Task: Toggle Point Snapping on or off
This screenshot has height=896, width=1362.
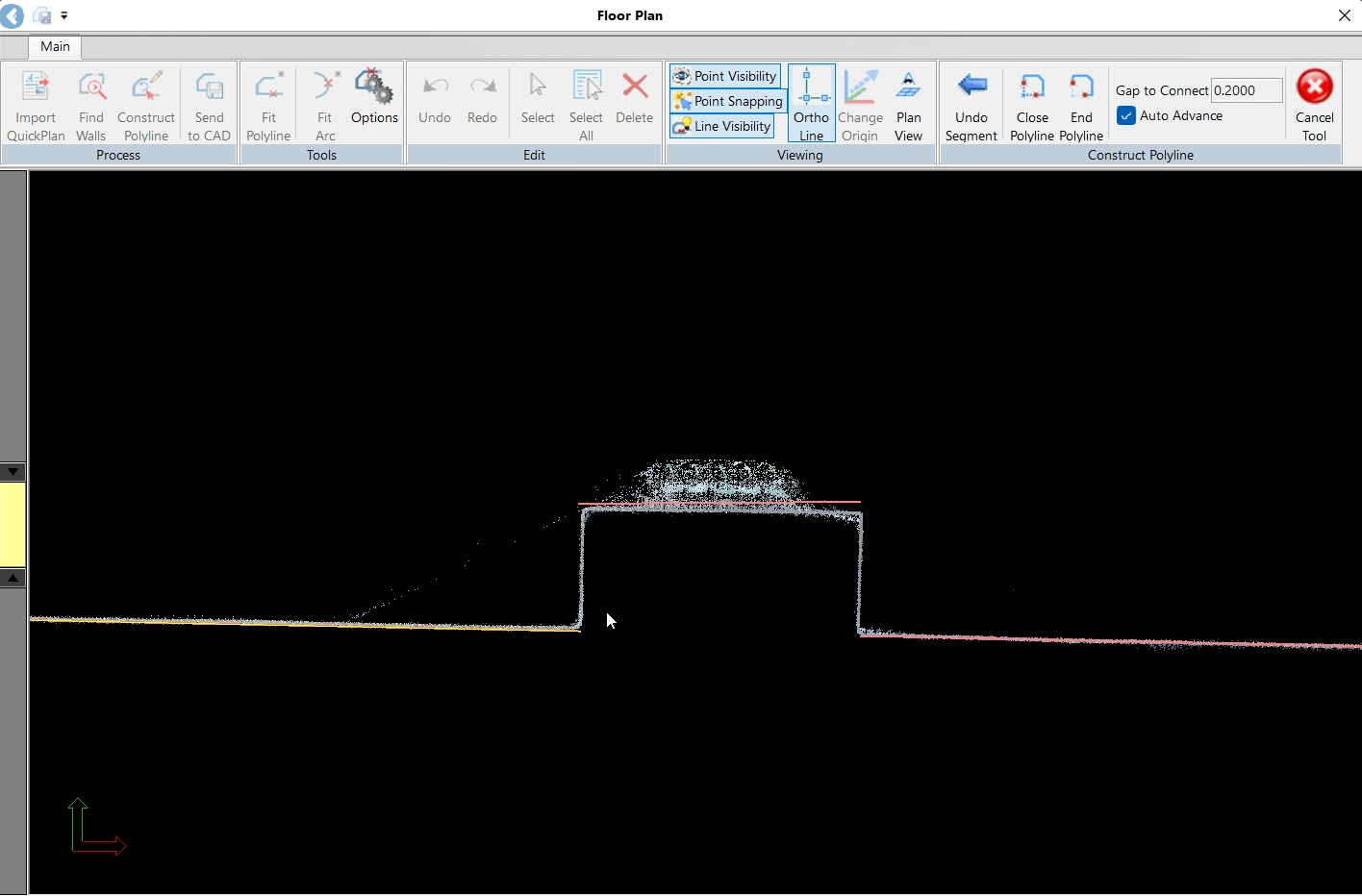Action: tap(728, 101)
